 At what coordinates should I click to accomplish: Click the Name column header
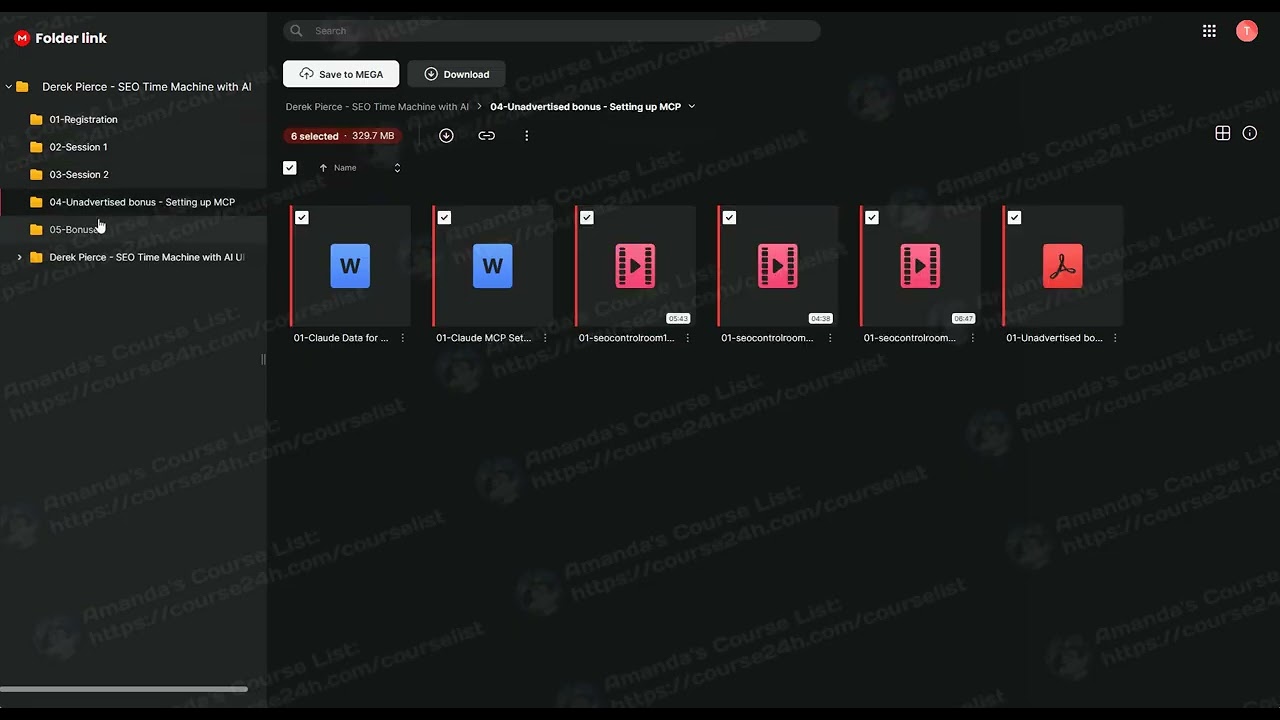345,168
